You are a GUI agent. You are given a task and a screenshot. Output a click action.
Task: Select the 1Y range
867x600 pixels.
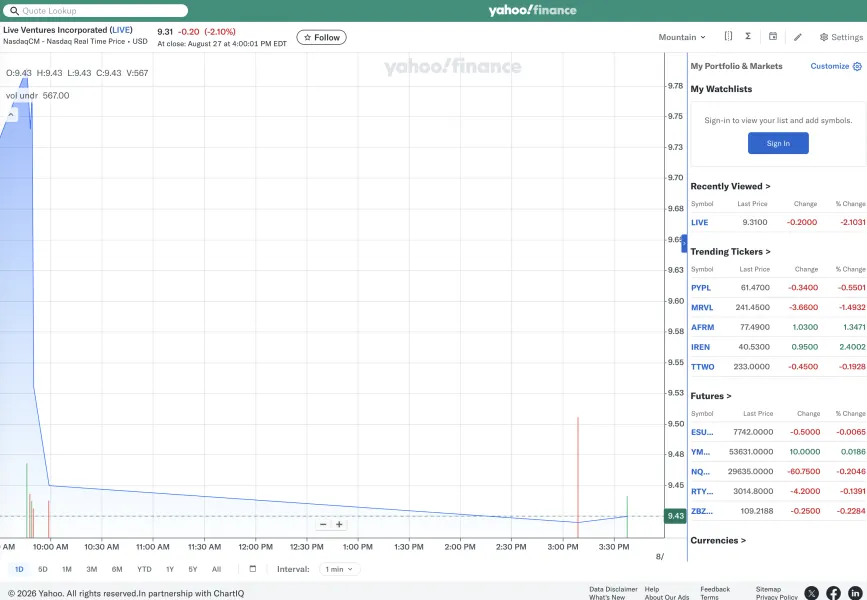(170, 569)
